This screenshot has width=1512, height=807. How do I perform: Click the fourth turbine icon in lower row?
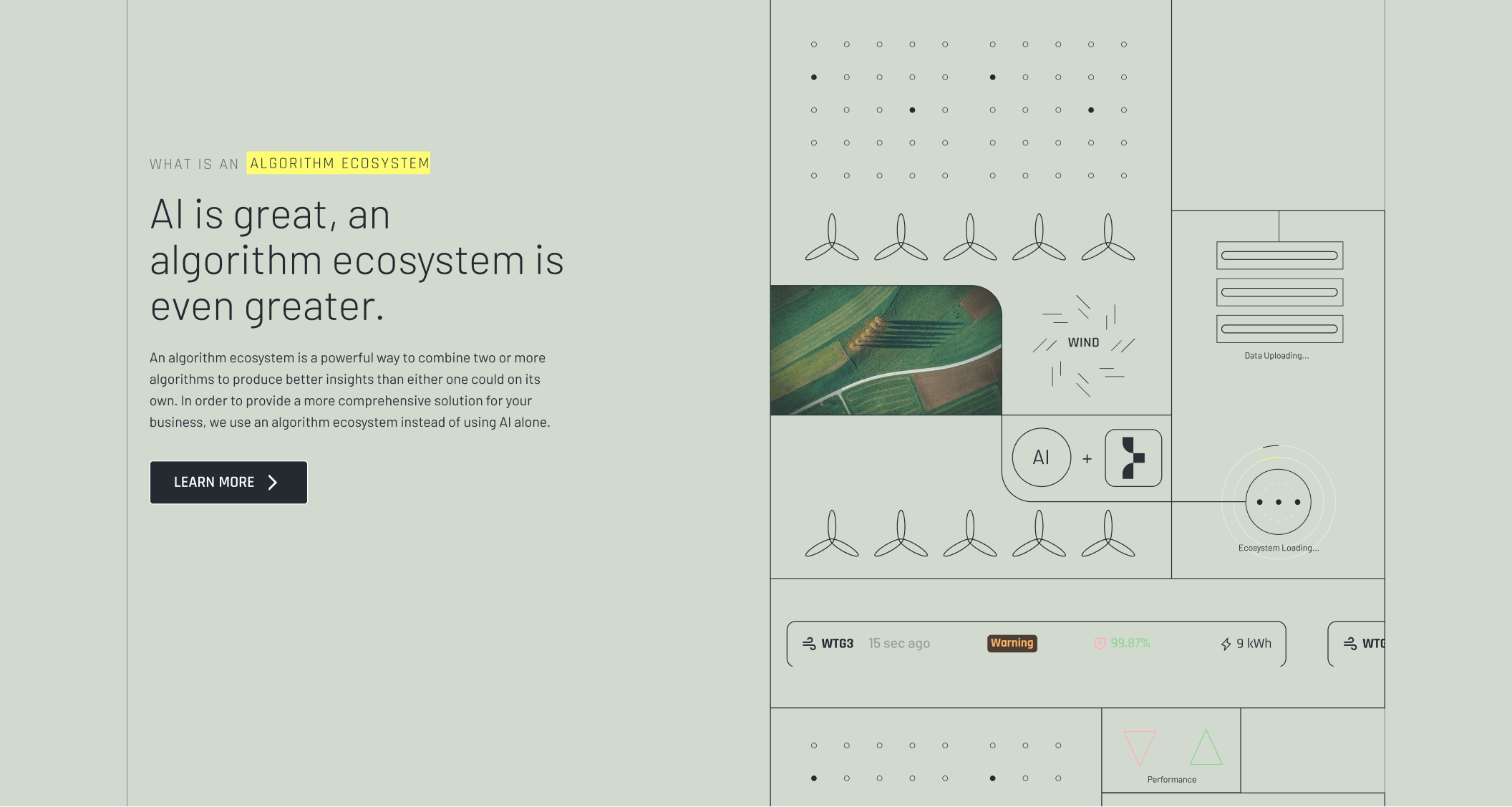click(1039, 533)
